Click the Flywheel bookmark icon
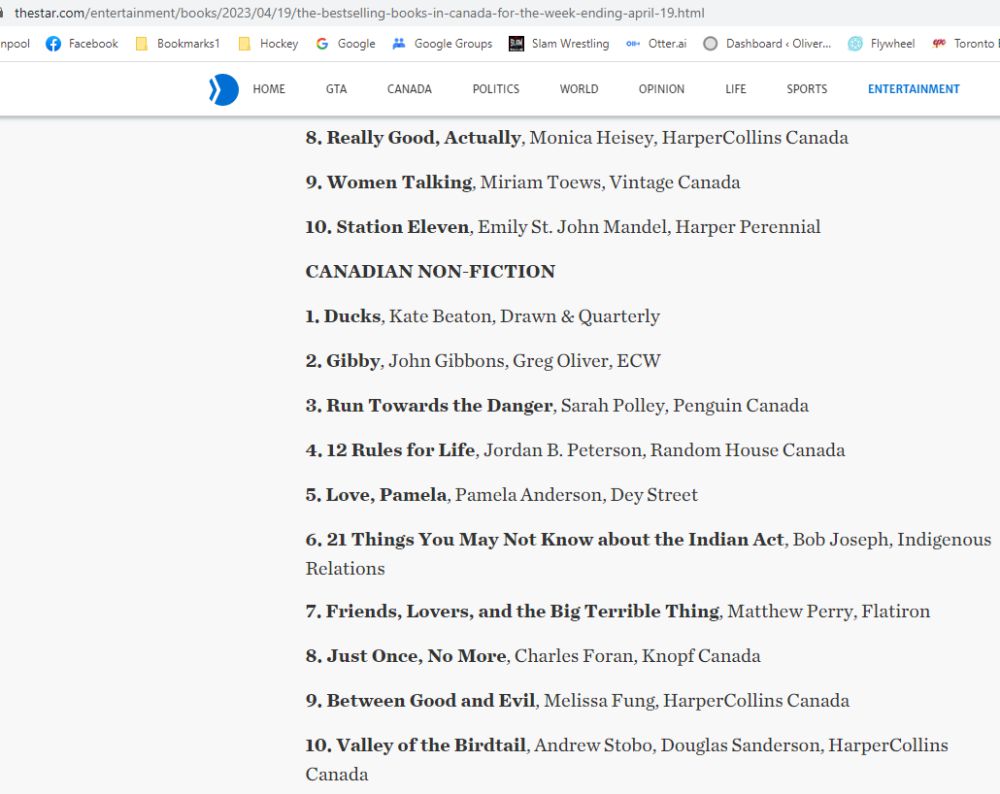 [855, 43]
